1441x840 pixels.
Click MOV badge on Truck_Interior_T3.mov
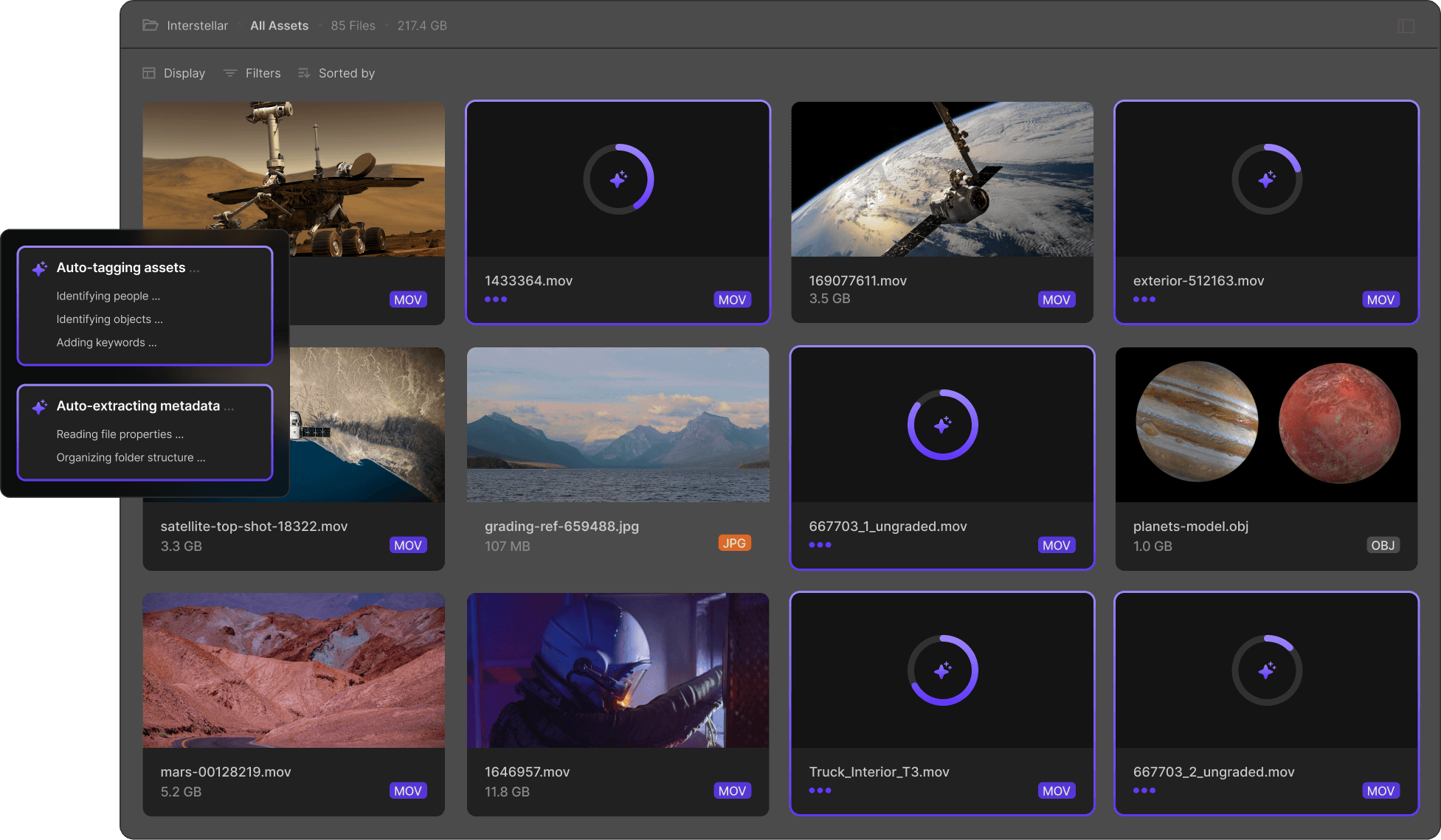click(x=1057, y=791)
